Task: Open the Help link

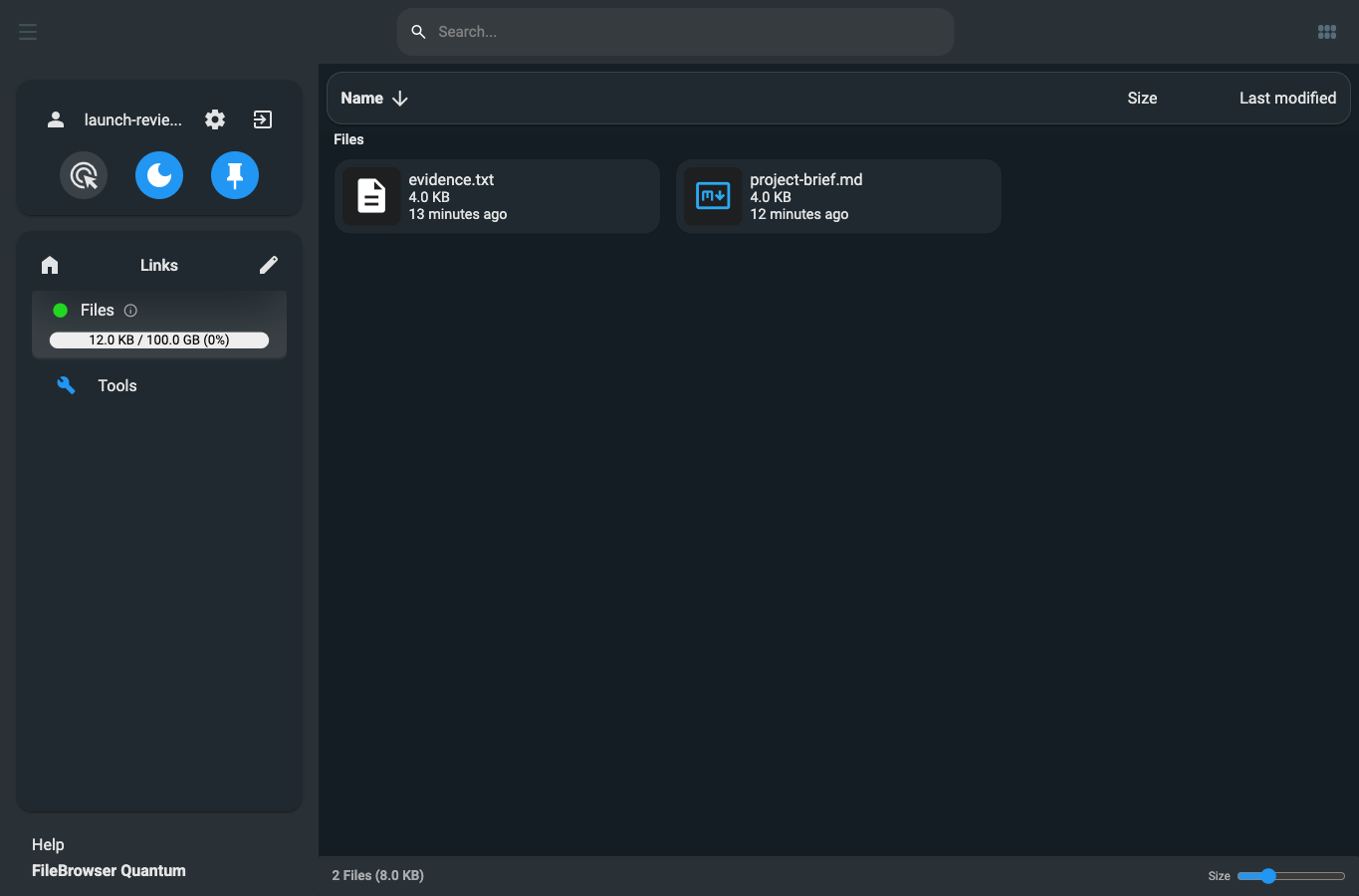Action: [48, 844]
